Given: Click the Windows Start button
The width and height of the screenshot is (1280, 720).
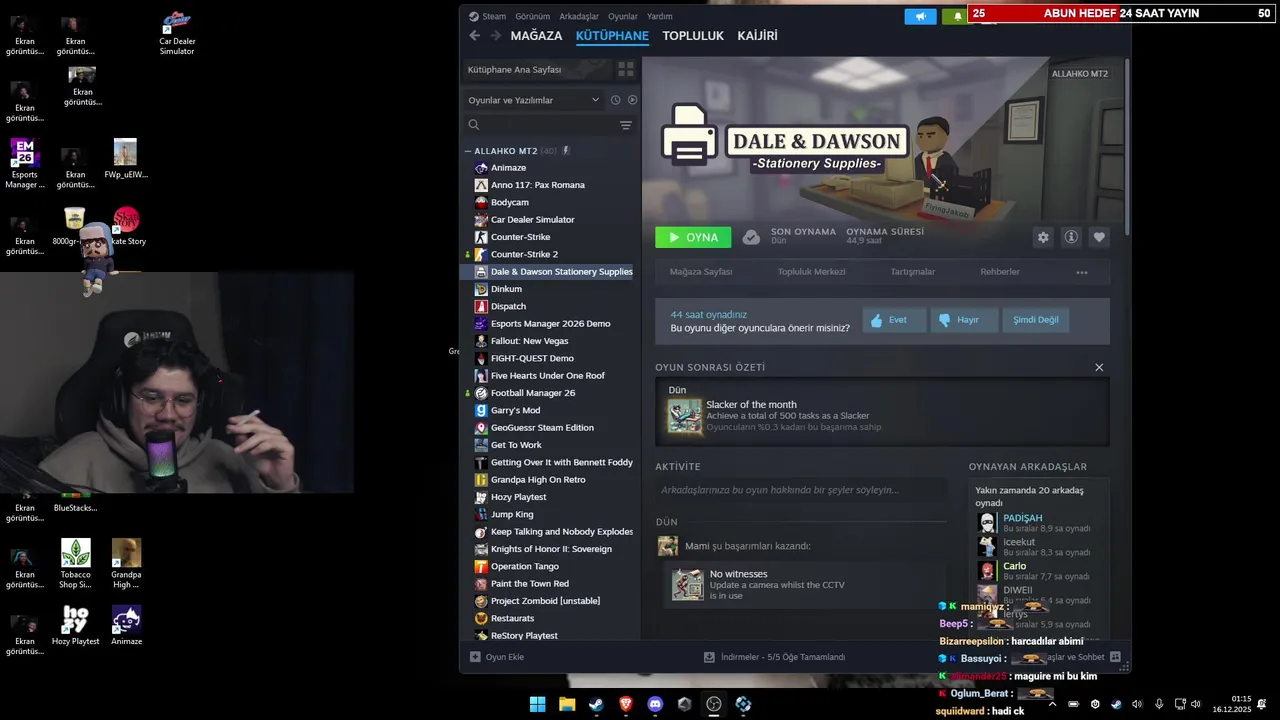Looking at the screenshot, I should pos(537,704).
